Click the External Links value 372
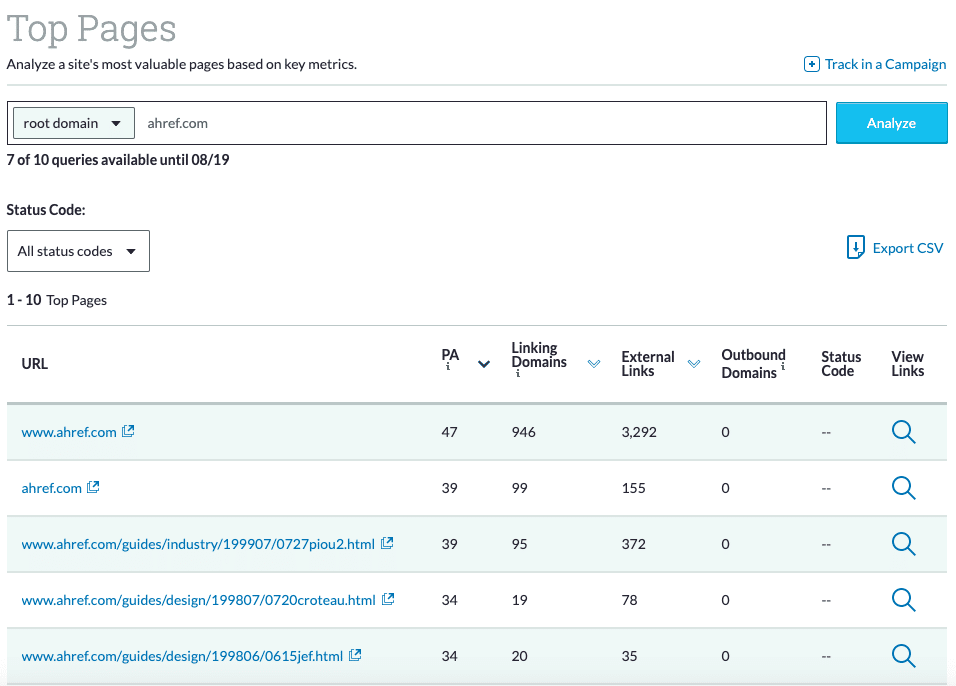 [x=633, y=545]
